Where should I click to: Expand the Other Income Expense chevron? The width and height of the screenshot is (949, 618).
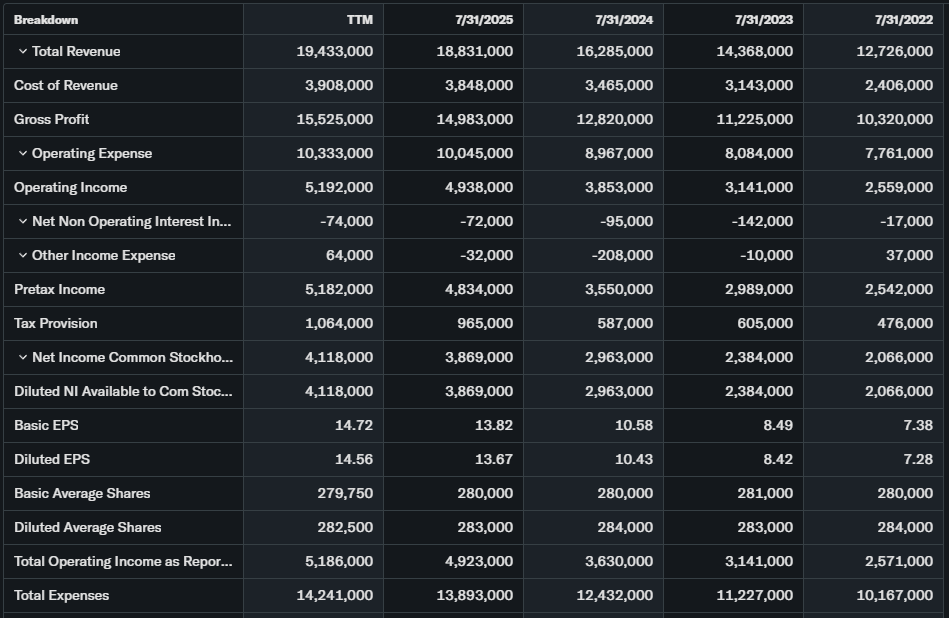coord(22,255)
